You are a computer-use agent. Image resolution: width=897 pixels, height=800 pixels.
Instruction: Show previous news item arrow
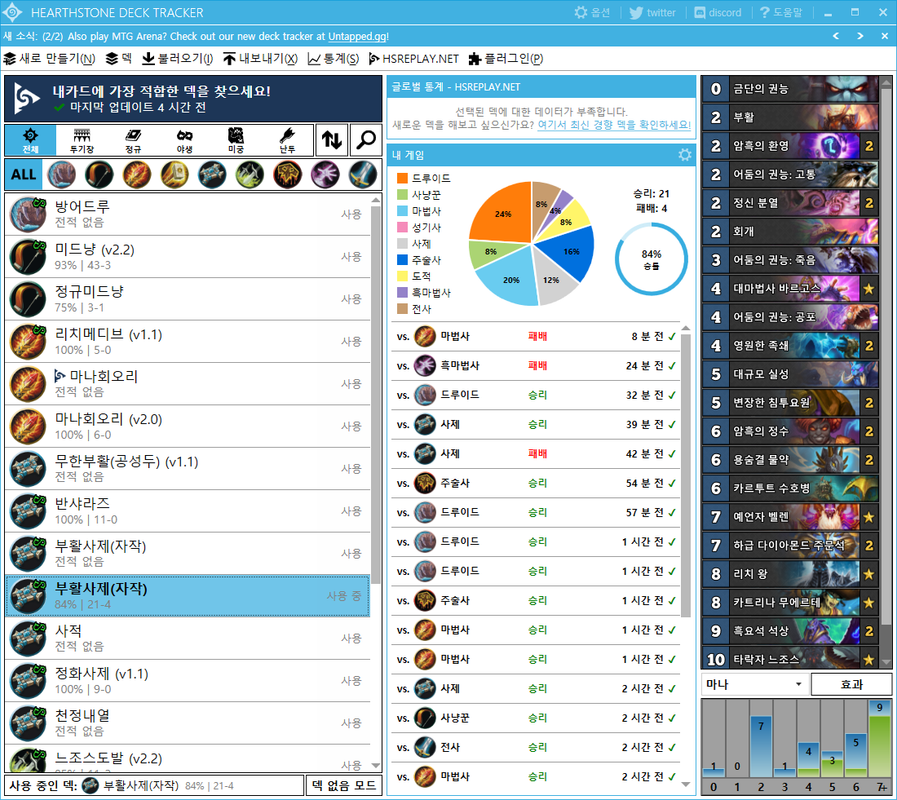click(836, 36)
